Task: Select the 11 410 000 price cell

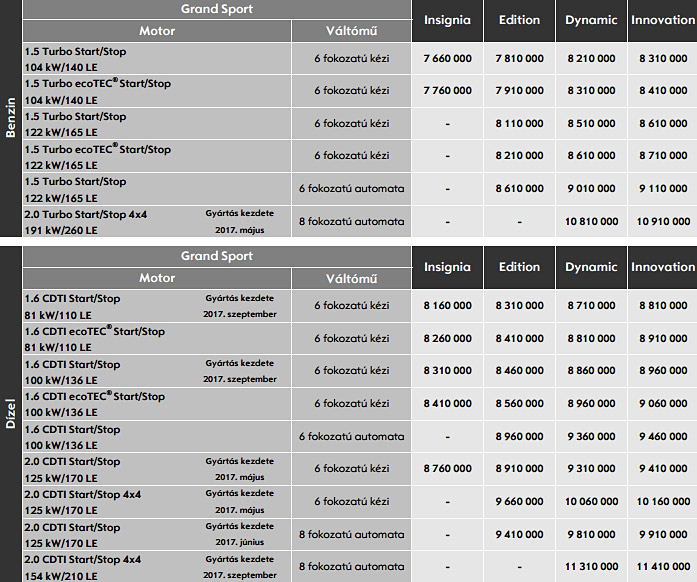Action: 663,566
